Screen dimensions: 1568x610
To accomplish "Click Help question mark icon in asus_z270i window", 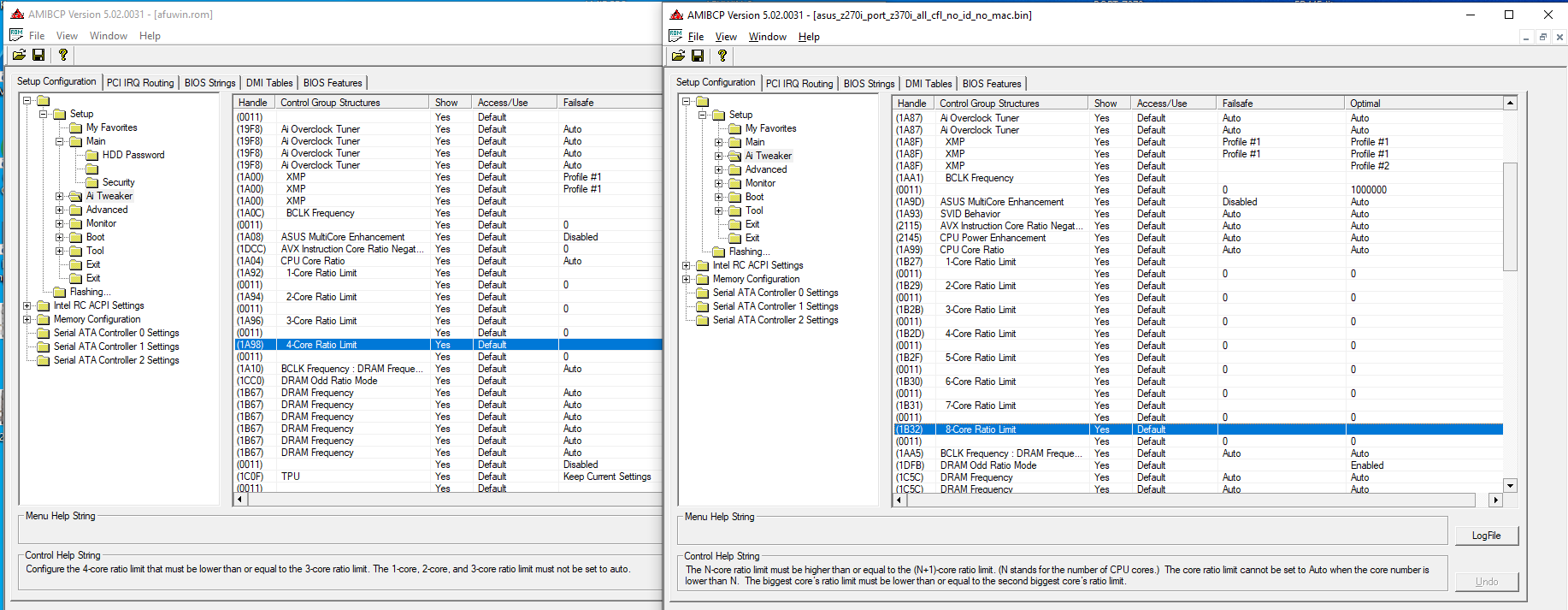I will tap(722, 56).
